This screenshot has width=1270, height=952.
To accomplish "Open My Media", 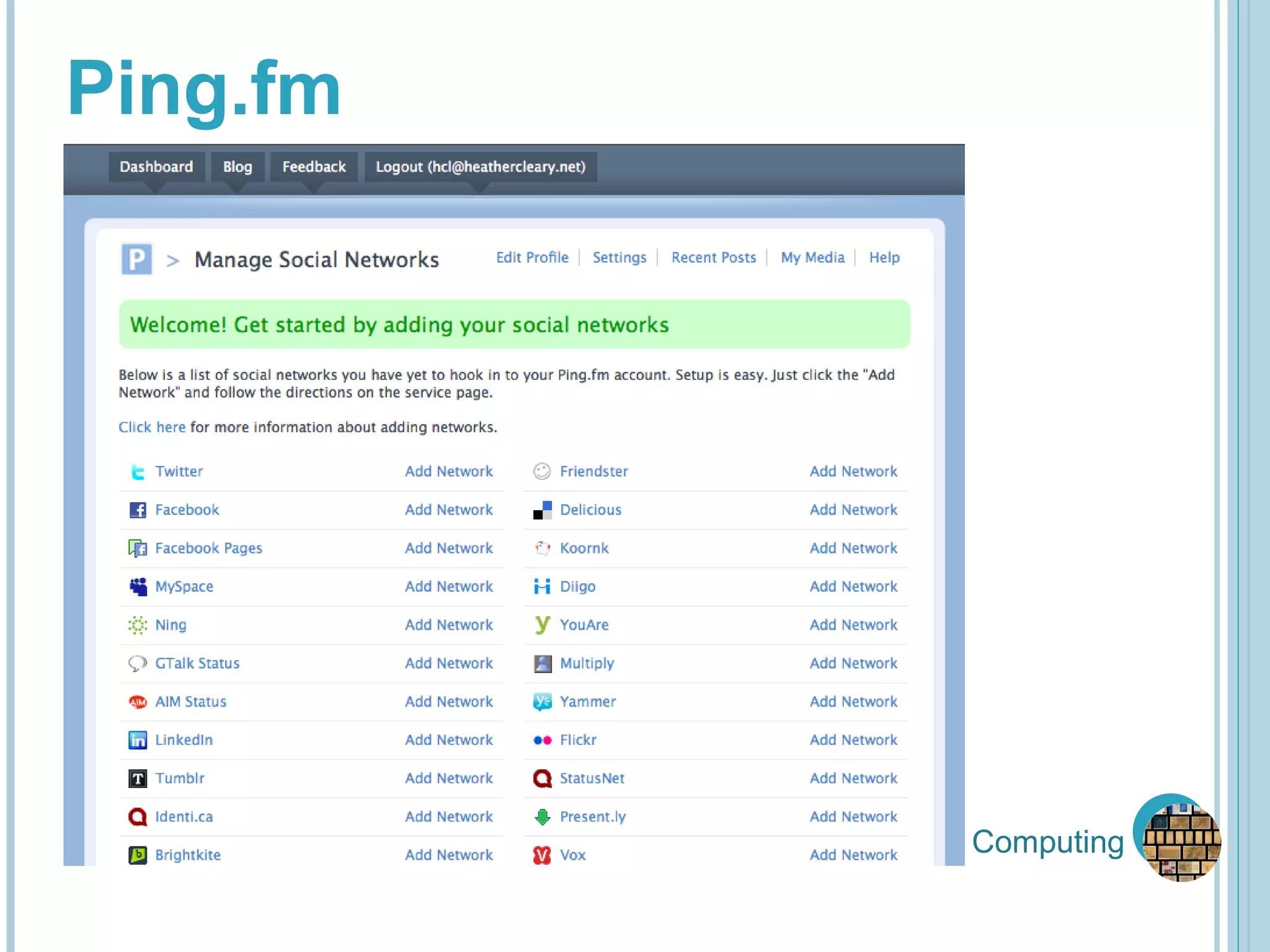I will pos(812,257).
